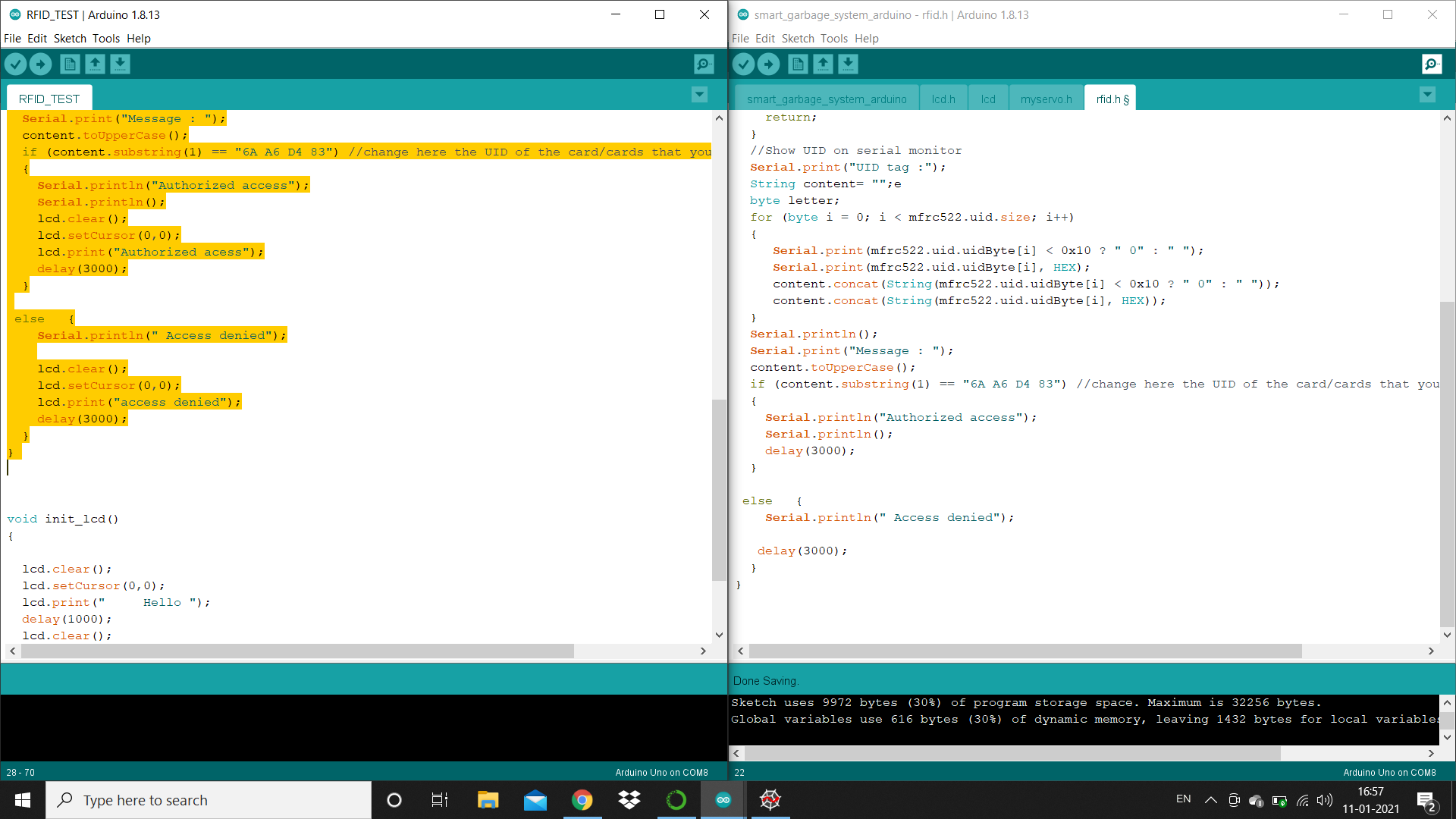Screen dimensions: 1456x819
Task: Switch to the lcd.h tab
Action: [943, 99]
